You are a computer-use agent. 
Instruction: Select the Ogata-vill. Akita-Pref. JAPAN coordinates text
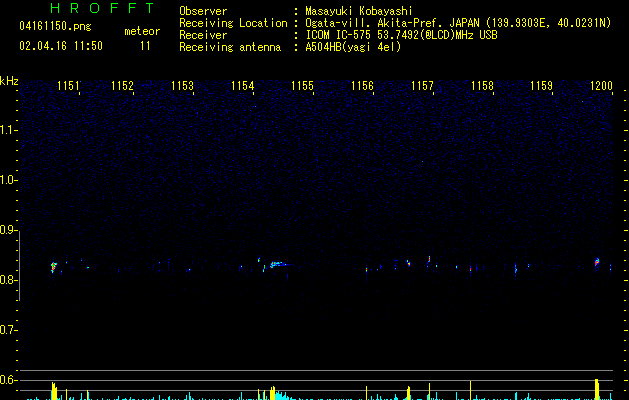[x=458, y=23]
